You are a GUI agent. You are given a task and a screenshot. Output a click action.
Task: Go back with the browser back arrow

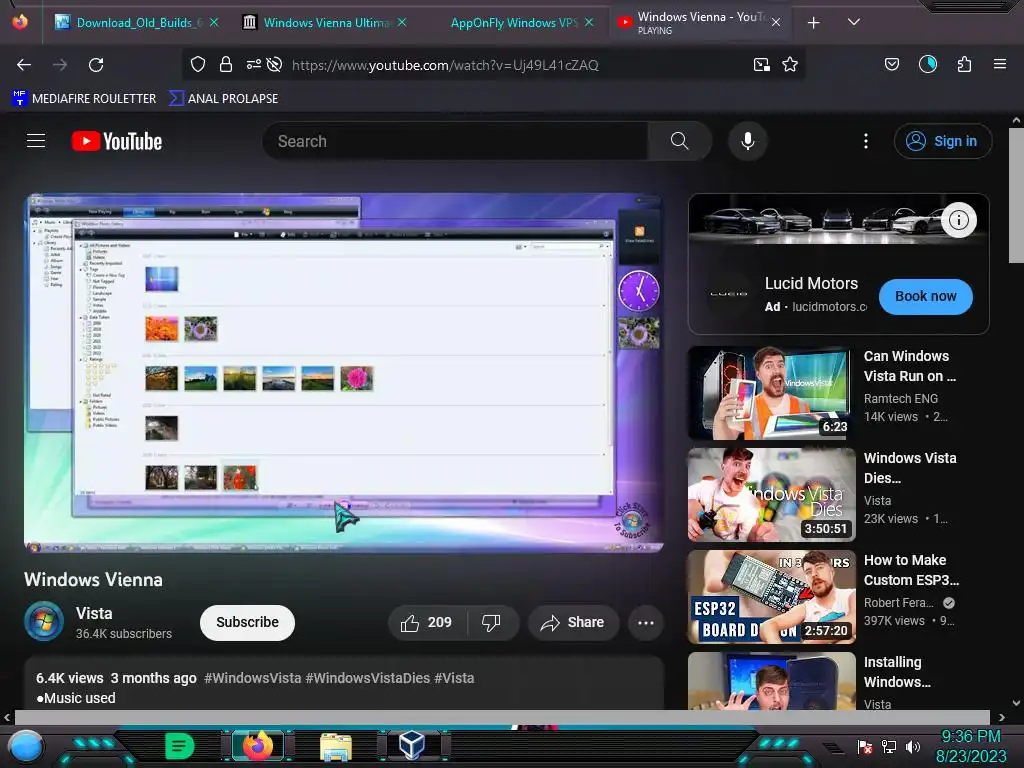[24, 65]
